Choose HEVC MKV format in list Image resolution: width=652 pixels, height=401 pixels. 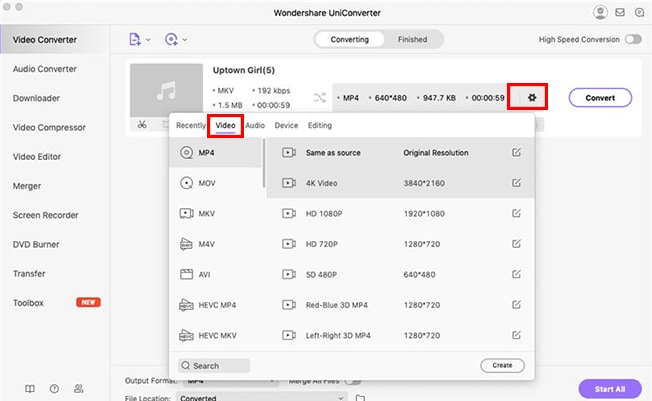coord(215,335)
